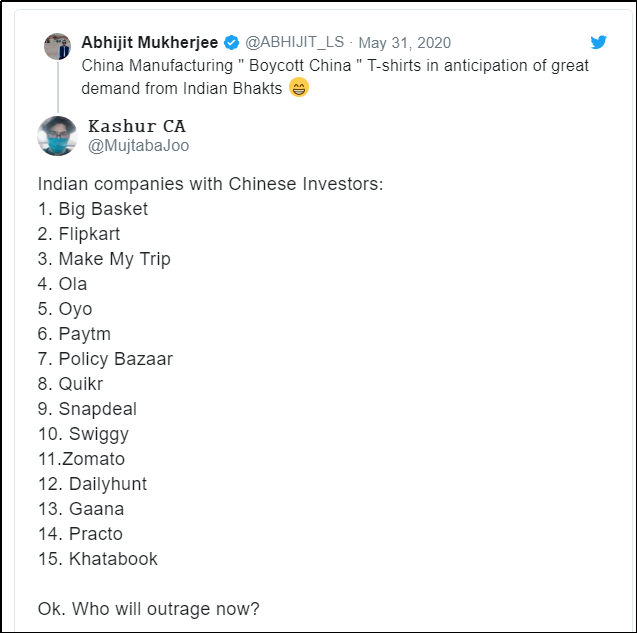Click the Twitter bird logo
This screenshot has width=637, height=633.
point(599,42)
